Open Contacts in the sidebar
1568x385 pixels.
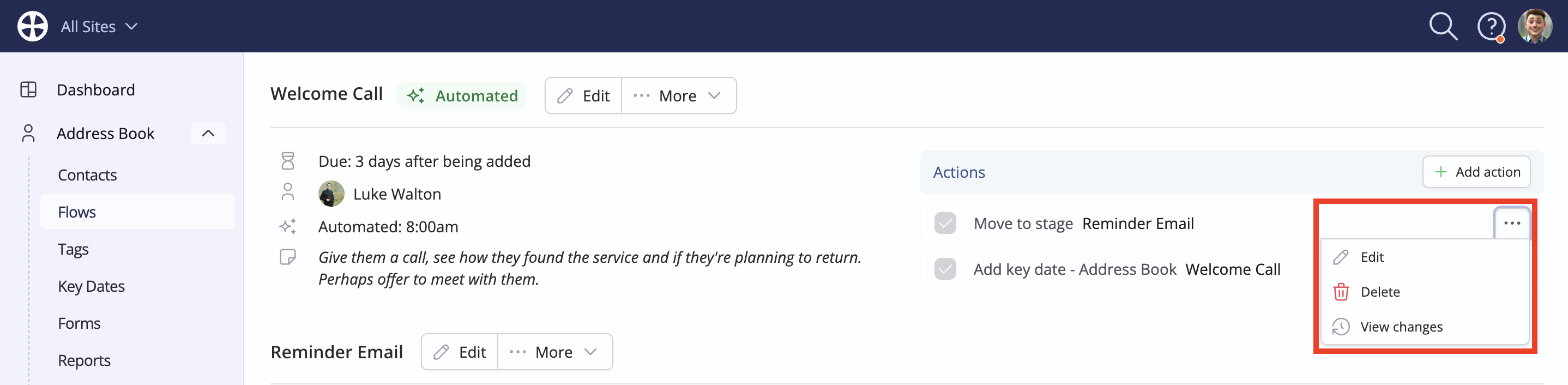point(87,175)
